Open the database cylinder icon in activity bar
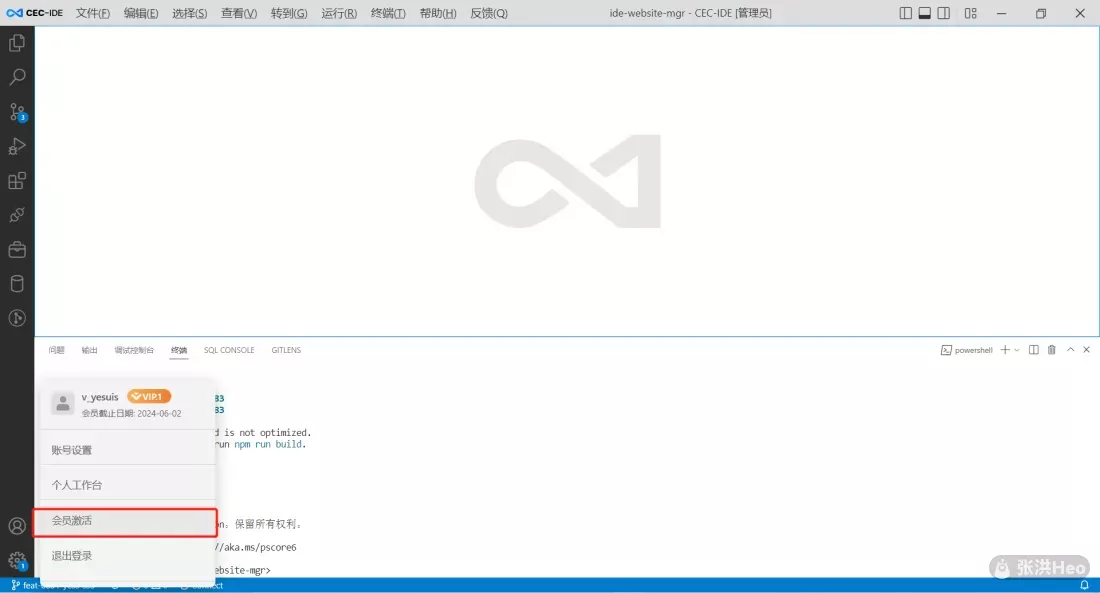 coord(17,284)
